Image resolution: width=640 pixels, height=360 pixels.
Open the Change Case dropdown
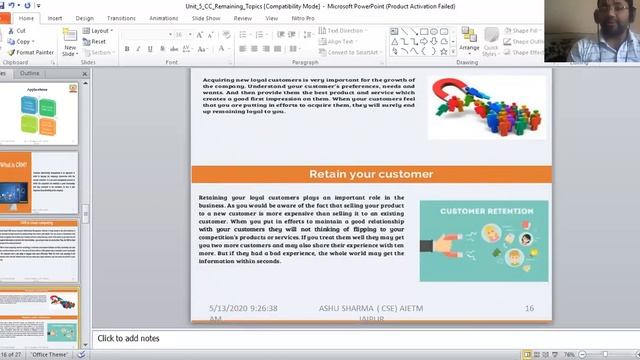click(x=202, y=49)
